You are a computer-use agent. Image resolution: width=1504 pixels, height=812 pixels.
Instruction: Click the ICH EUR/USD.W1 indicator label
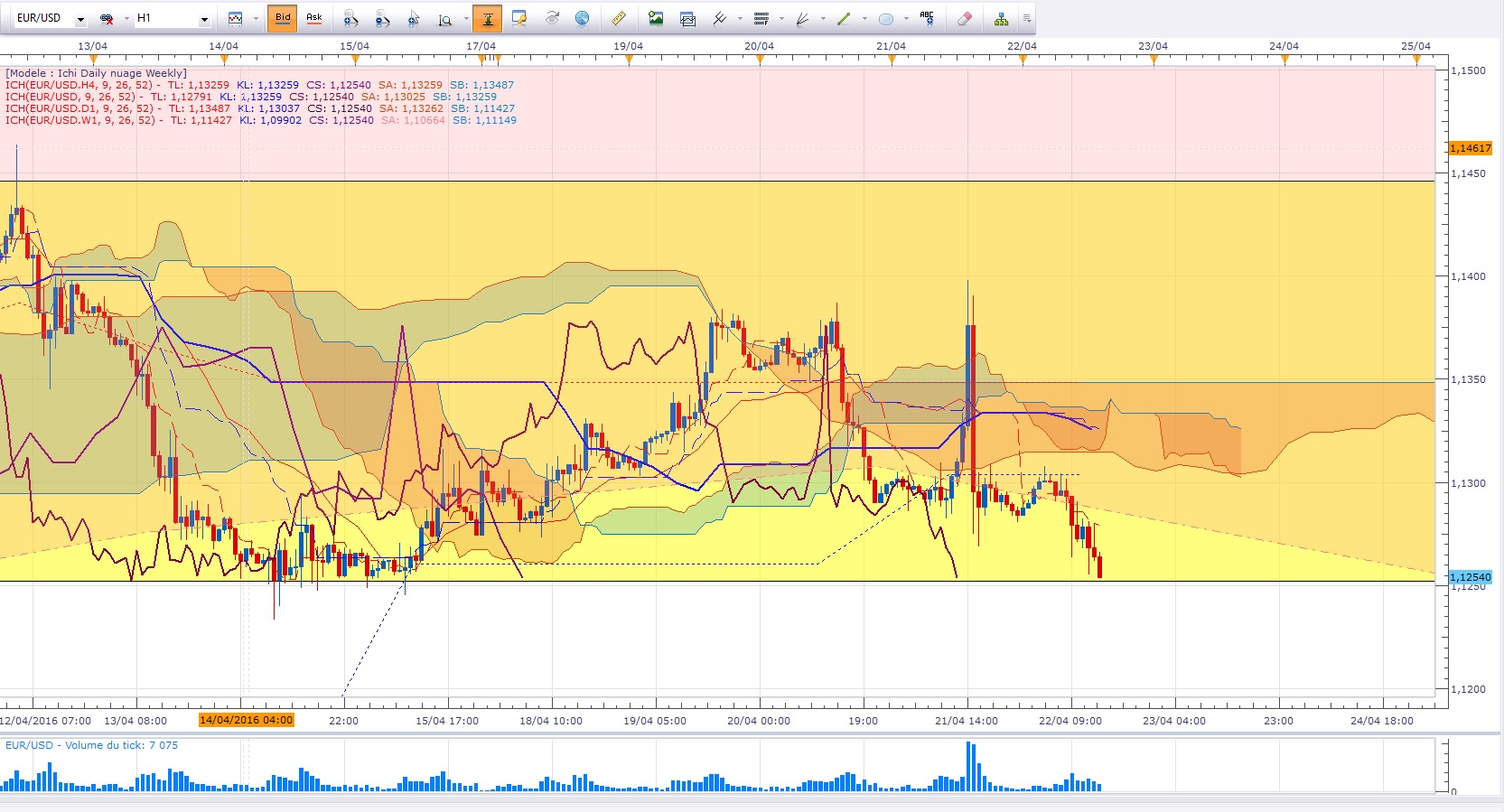pyautogui.click(x=81, y=120)
